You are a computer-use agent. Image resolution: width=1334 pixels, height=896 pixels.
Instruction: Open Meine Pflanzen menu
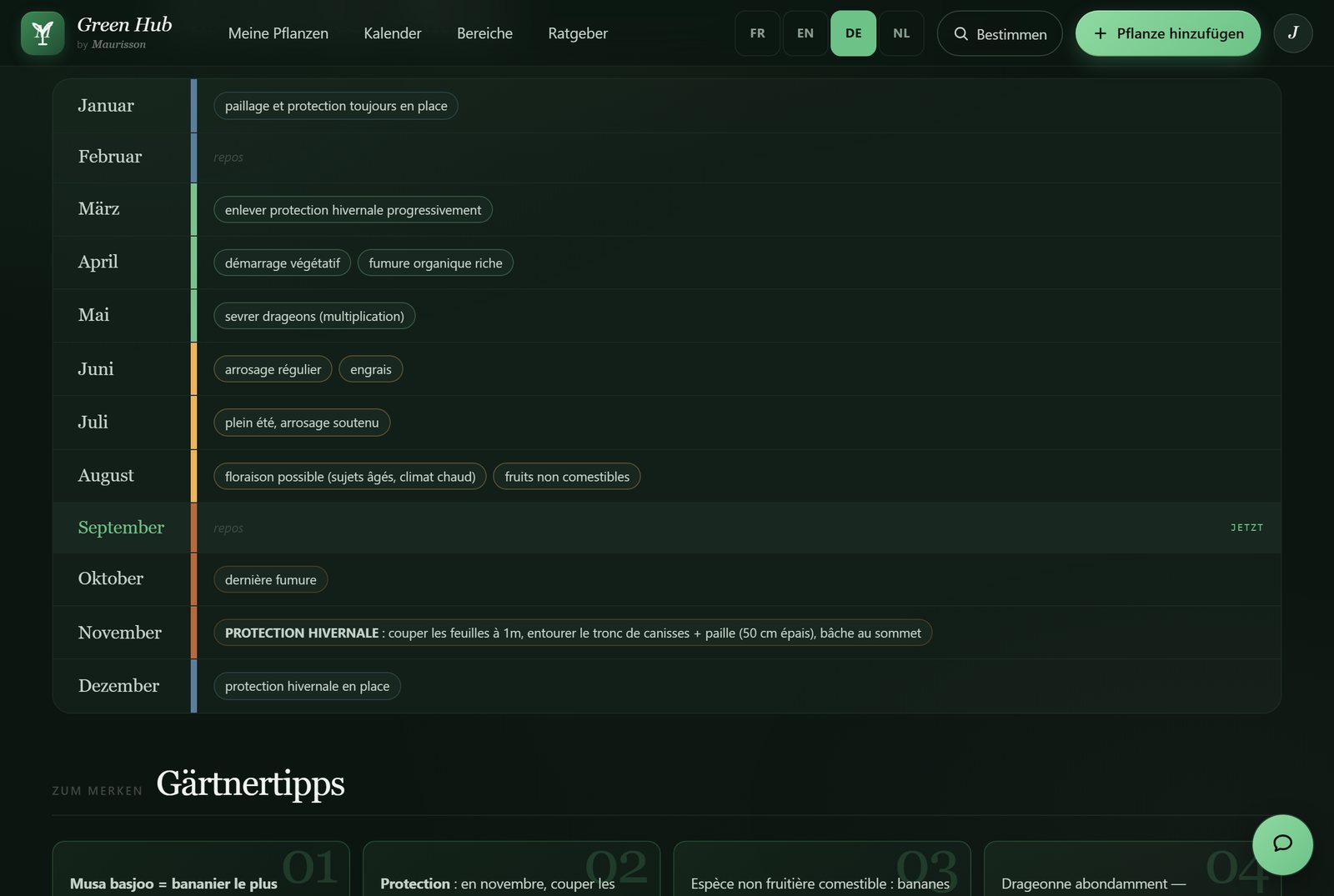click(278, 33)
